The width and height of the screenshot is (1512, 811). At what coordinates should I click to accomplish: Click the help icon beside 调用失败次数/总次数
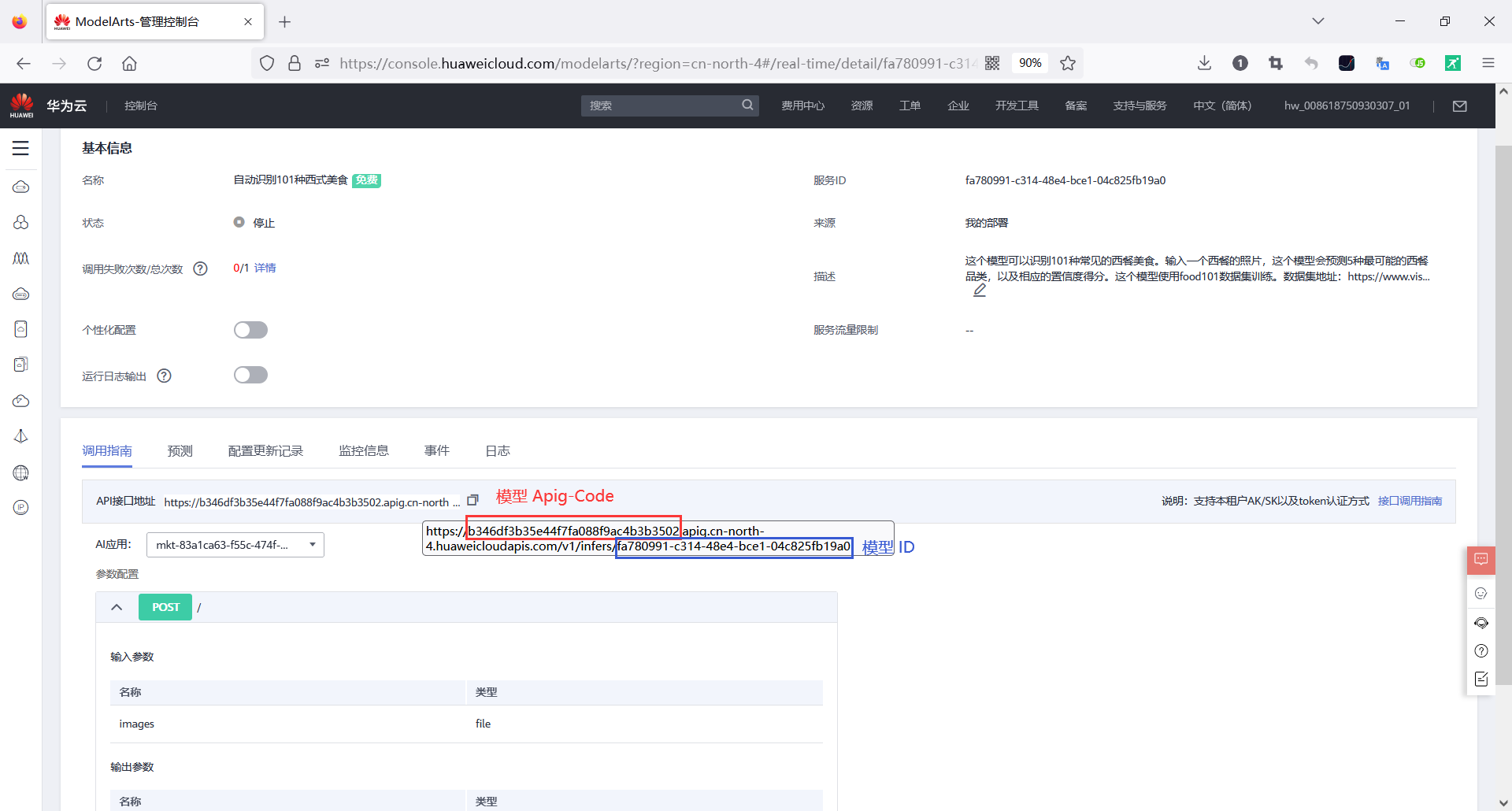pyautogui.click(x=200, y=268)
